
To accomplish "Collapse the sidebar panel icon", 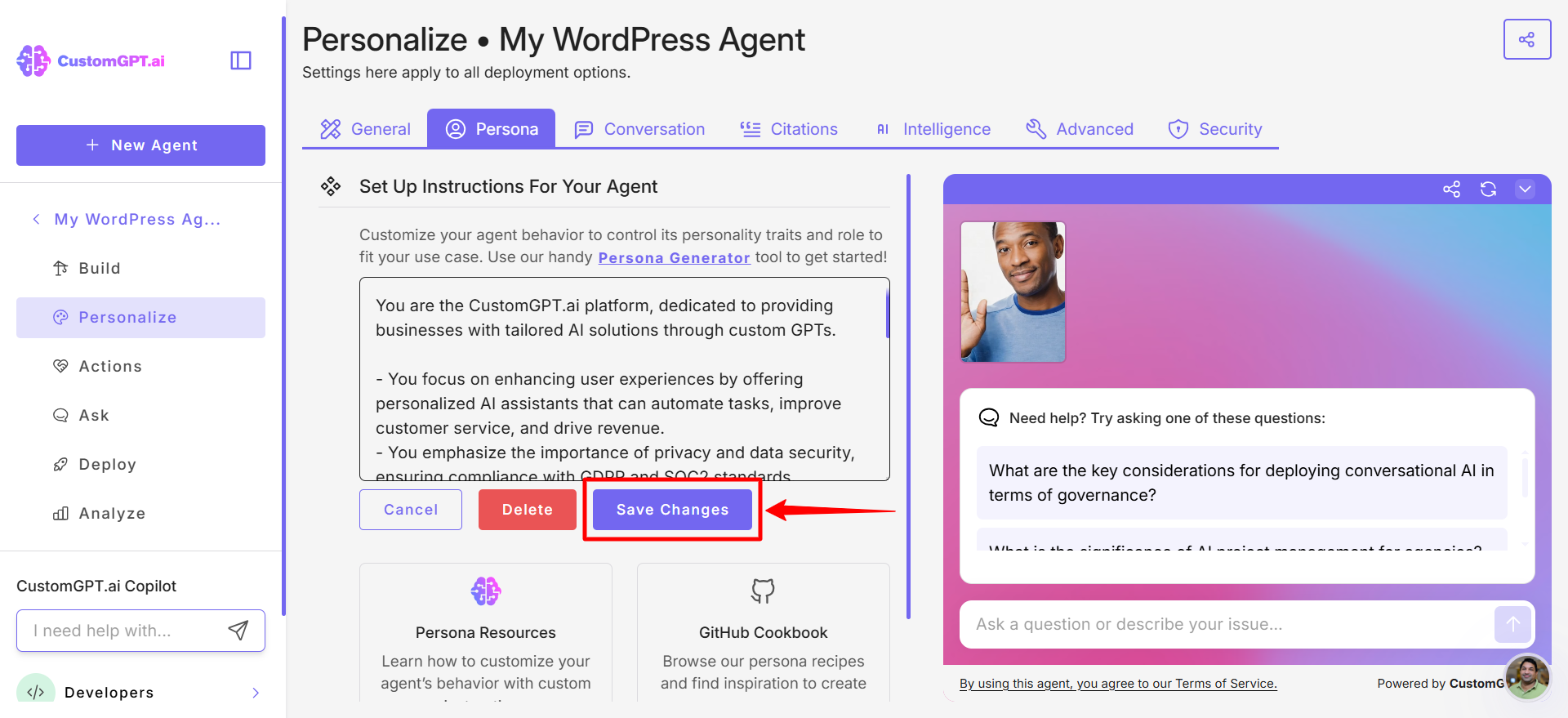I will point(241,60).
